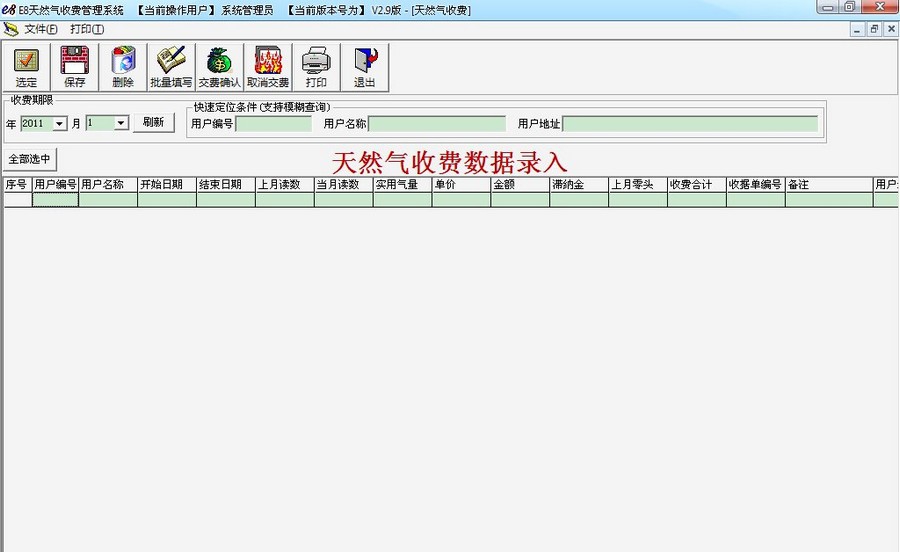Click the 上月读数 column header
Image resolution: width=900 pixels, height=552 pixels.
[285, 185]
